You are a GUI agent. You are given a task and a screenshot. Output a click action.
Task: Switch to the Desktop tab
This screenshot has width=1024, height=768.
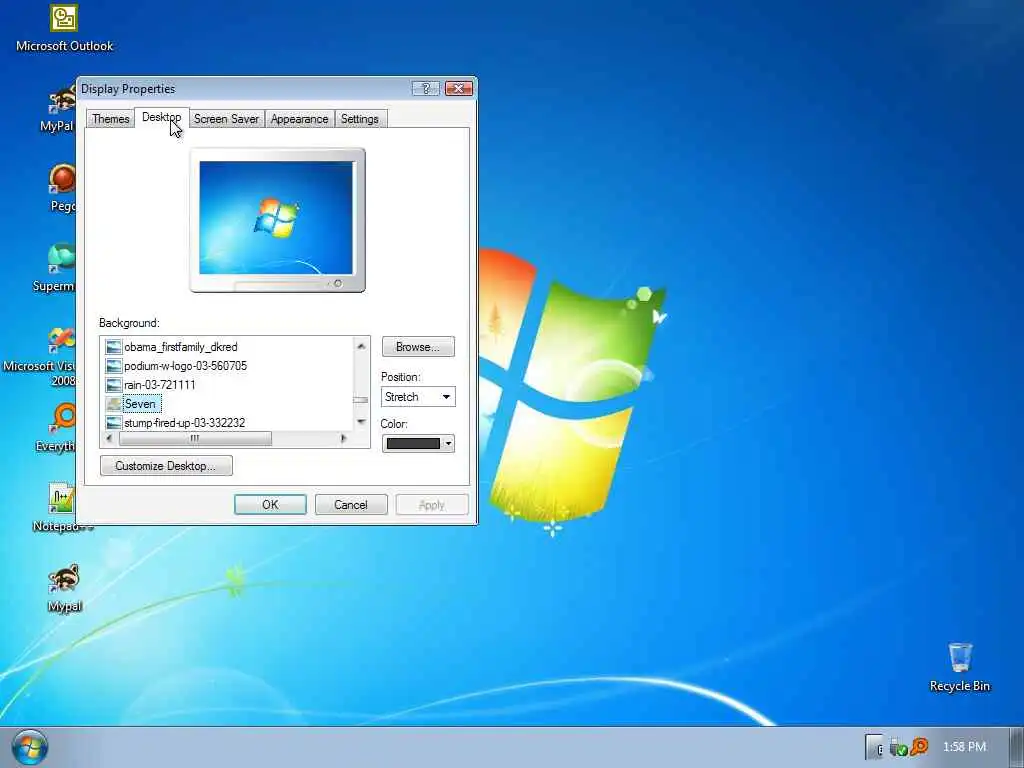pyautogui.click(x=161, y=118)
